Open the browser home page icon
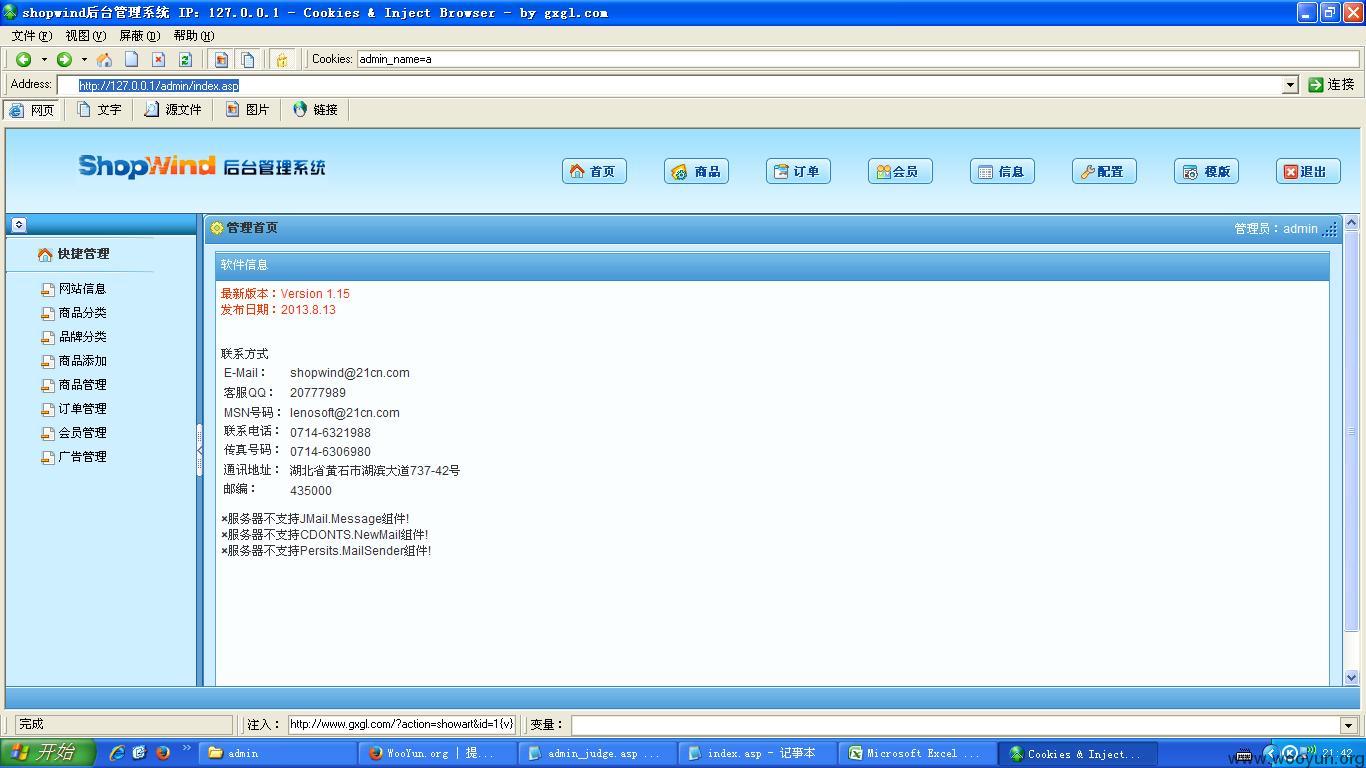The height and width of the screenshot is (768, 1366). pos(104,60)
